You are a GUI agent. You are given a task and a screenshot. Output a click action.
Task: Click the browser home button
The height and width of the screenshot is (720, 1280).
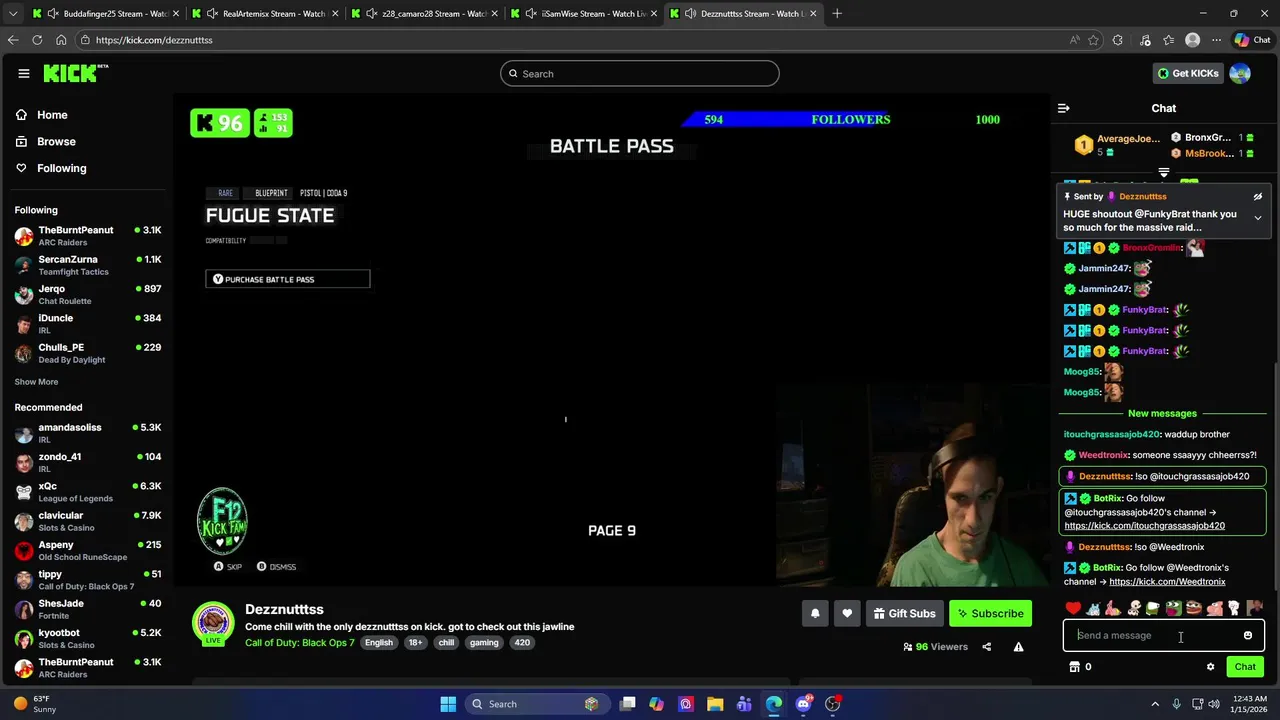point(61,40)
